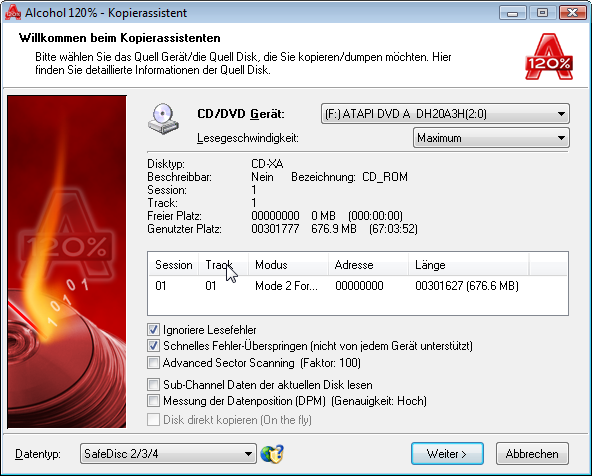Close the Kopierassistent window
Viewport: 592px width, 476px height.
[x=572, y=12]
